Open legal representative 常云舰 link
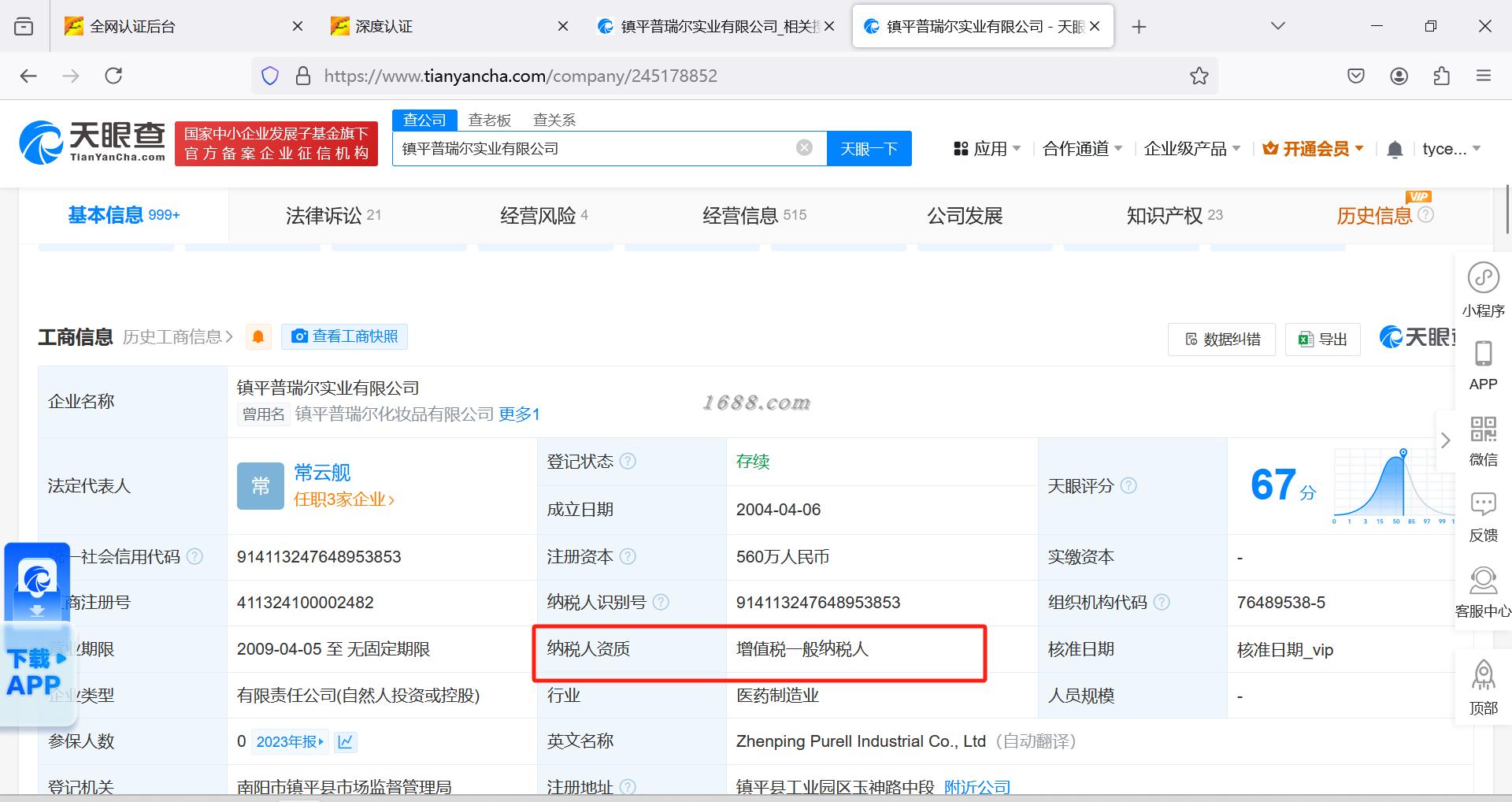Screen dimensions: 1512x802 point(322,473)
